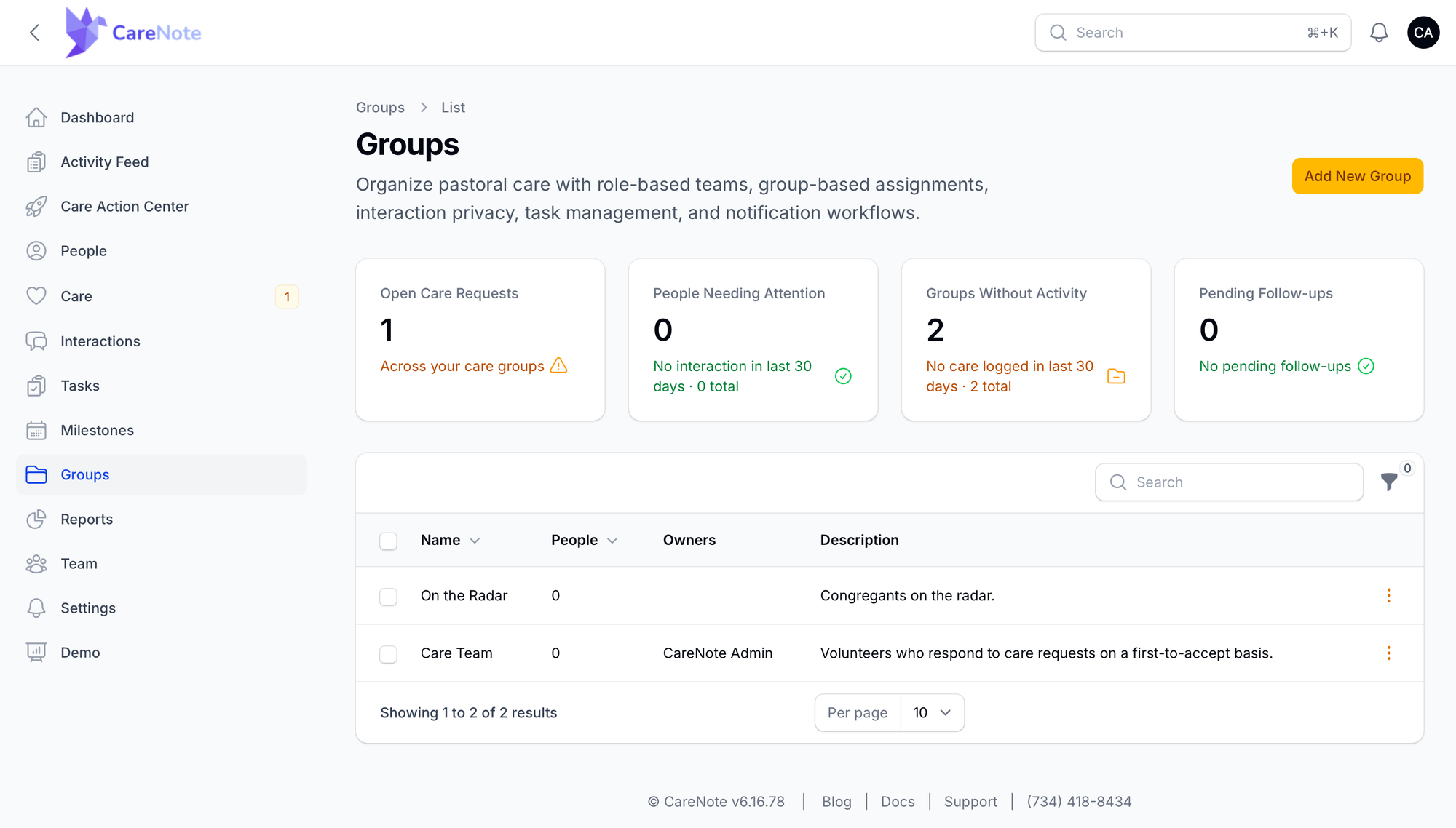Click the Add New Group button
This screenshot has width=1456, height=828.
point(1357,176)
